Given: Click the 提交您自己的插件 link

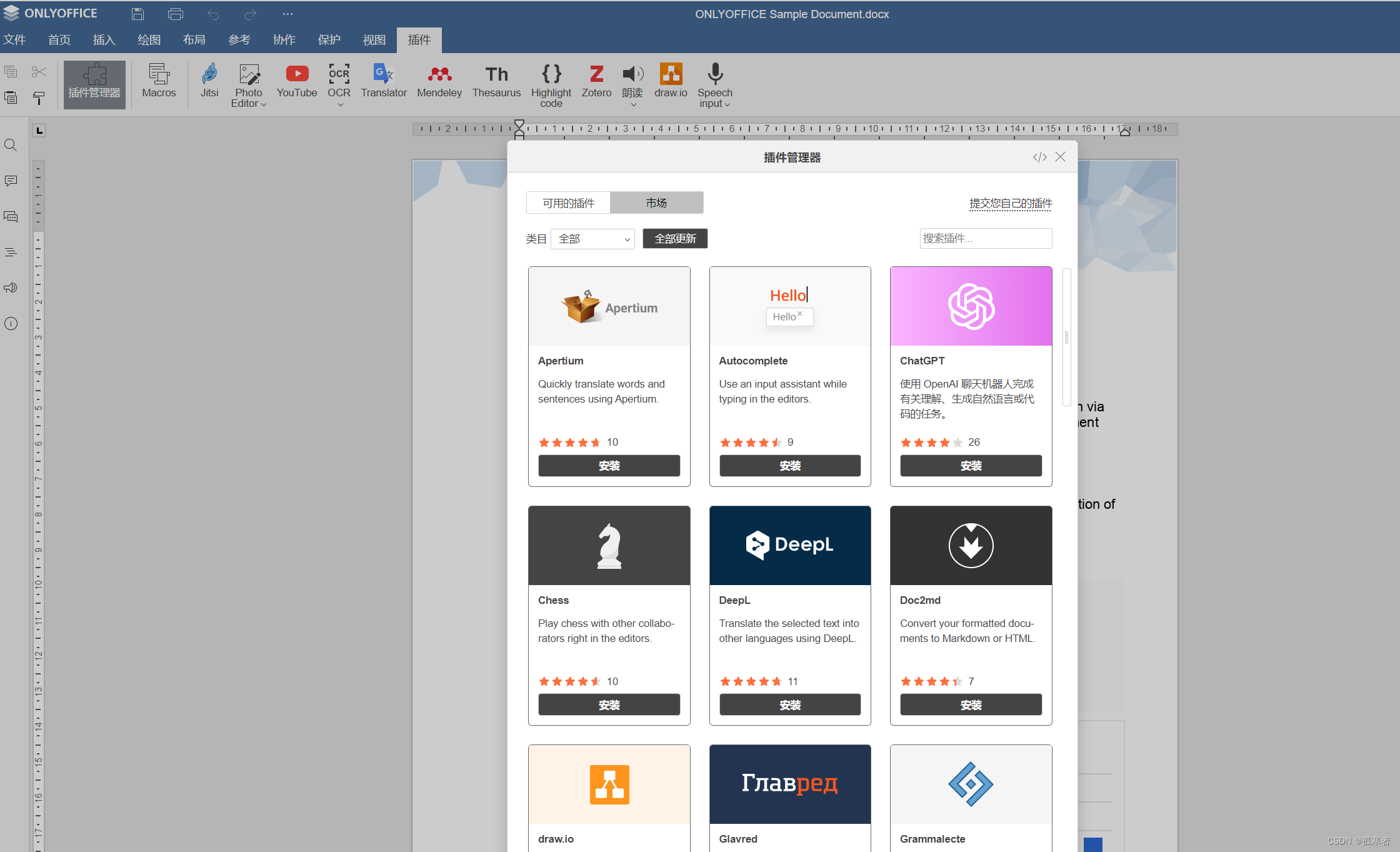Looking at the screenshot, I should click(x=1010, y=203).
